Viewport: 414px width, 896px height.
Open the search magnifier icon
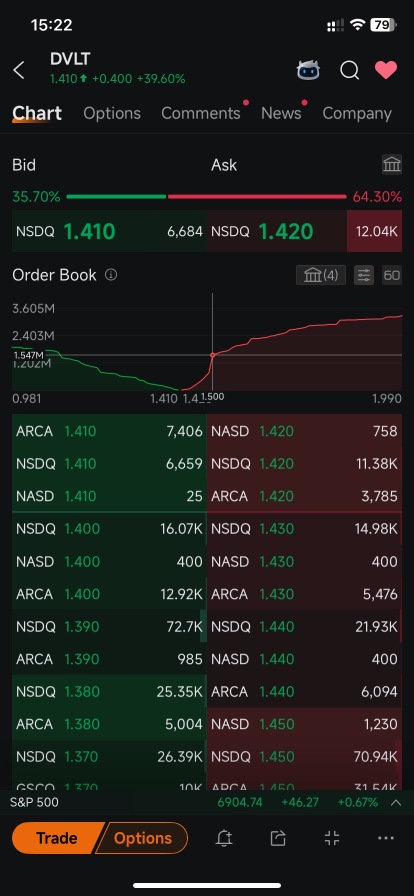349,70
